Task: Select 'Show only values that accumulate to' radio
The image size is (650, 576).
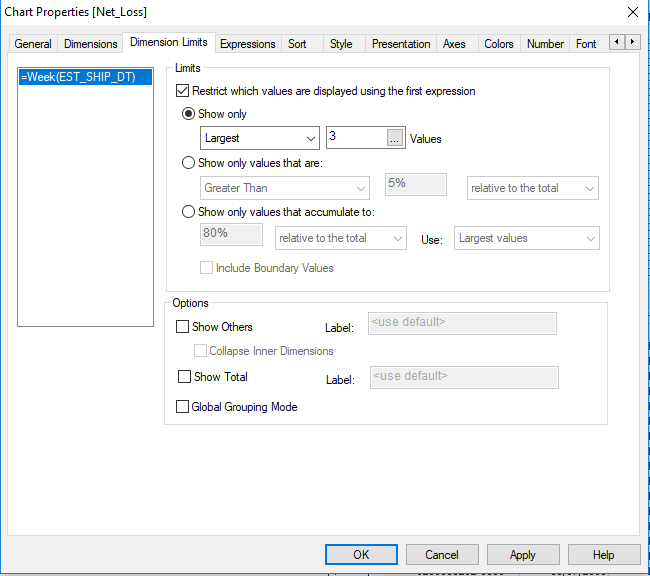Action: 188,212
